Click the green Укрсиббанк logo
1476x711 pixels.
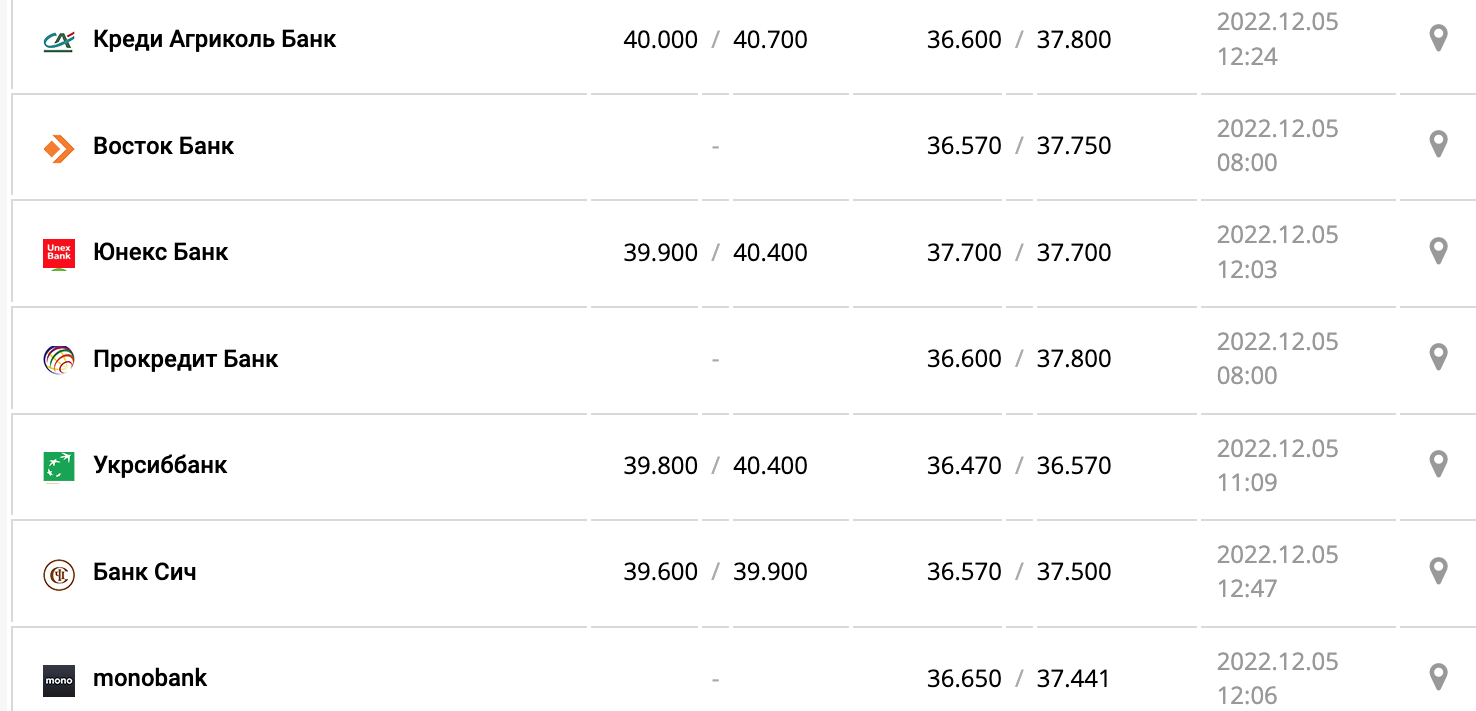pos(59,467)
